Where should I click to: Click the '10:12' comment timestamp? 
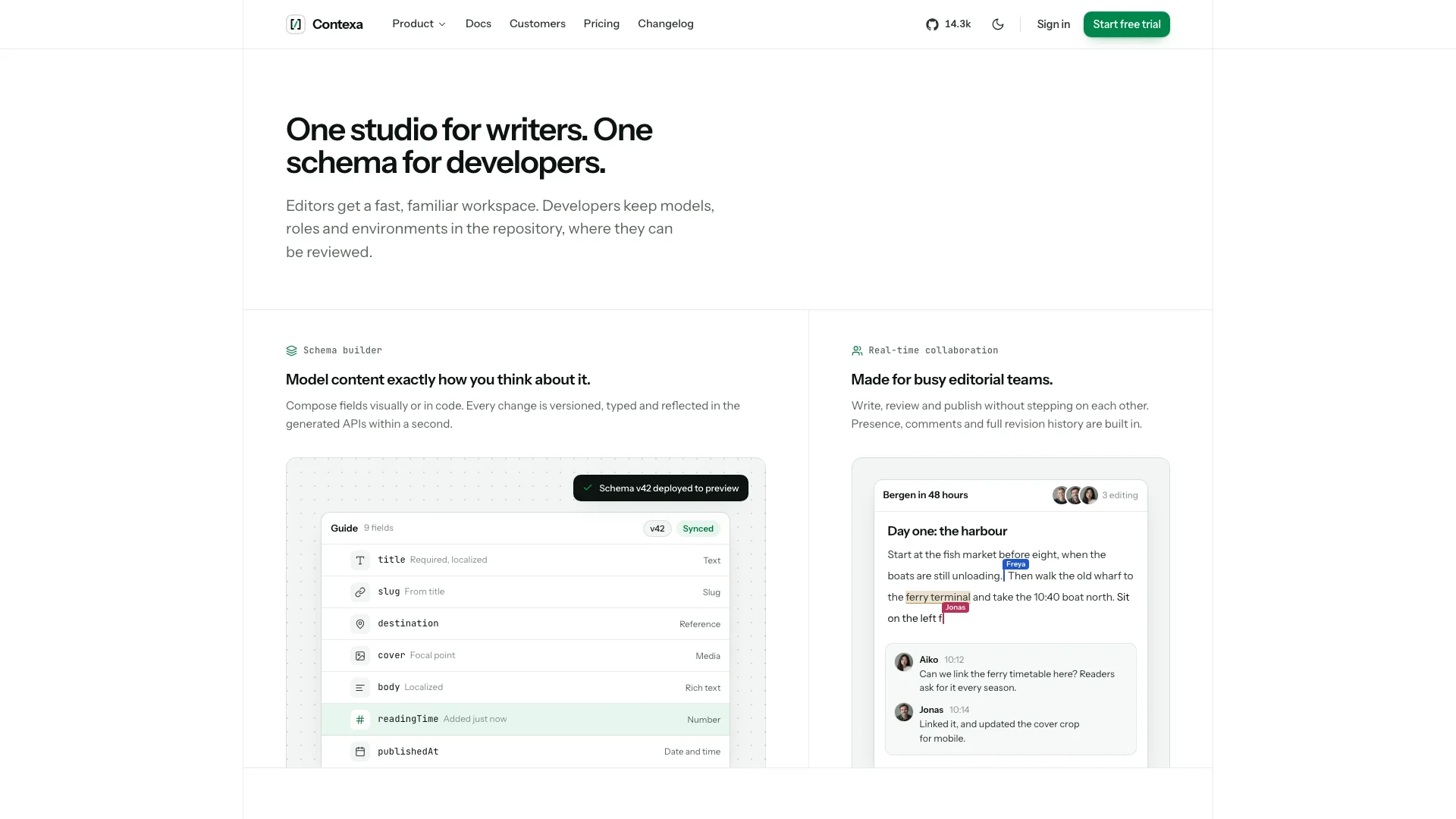click(x=954, y=660)
